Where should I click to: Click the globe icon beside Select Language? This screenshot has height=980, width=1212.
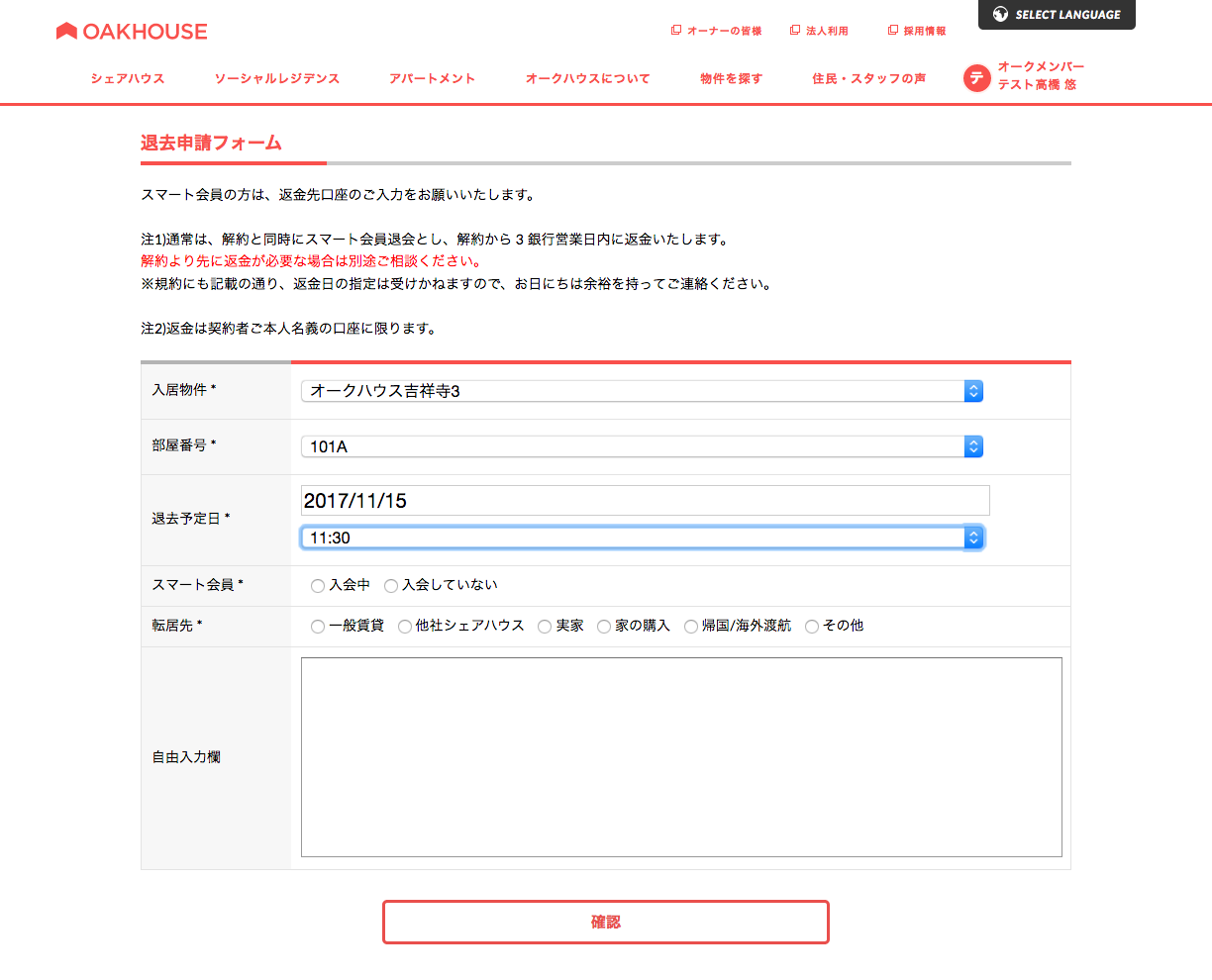pyautogui.click(x=1000, y=14)
